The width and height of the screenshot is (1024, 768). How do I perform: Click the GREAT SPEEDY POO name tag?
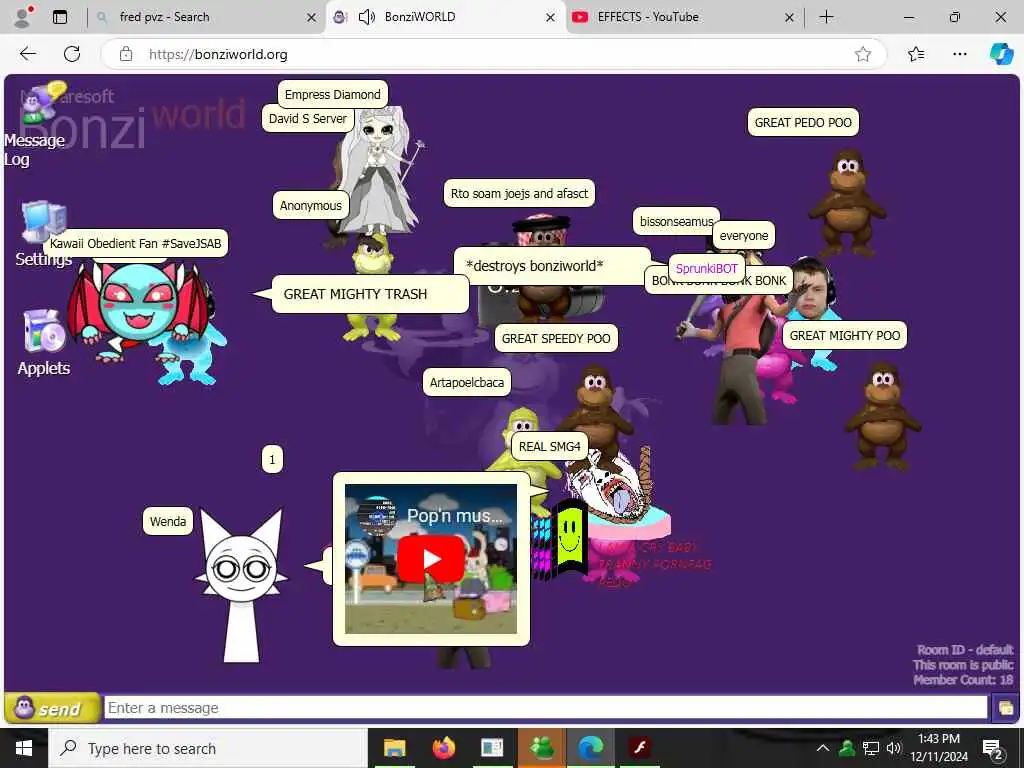[556, 338]
